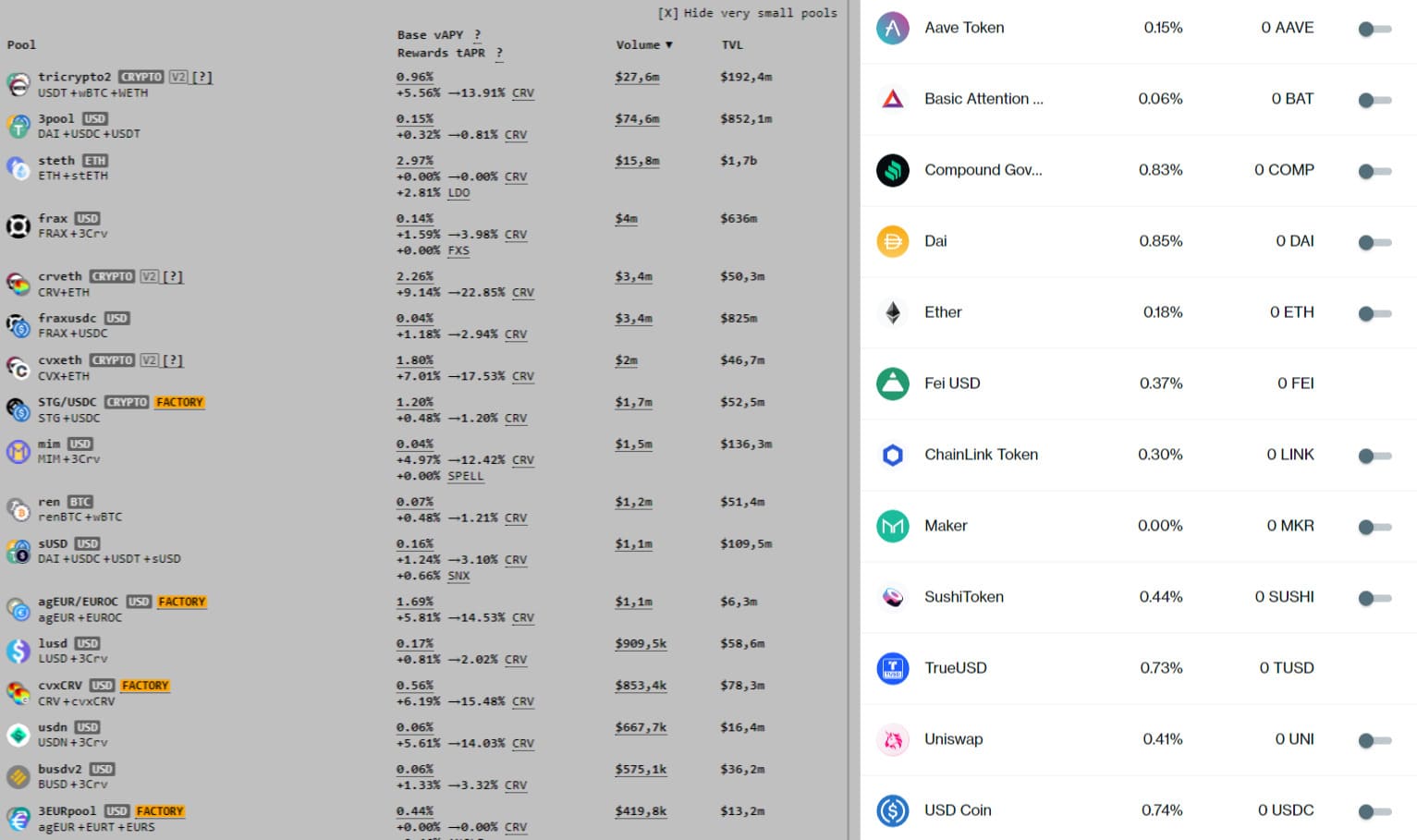Viewport: 1417px width, 840px height.
Task: Click the Basic Attention Token triangle icon
Action: [x=892, y=99]
